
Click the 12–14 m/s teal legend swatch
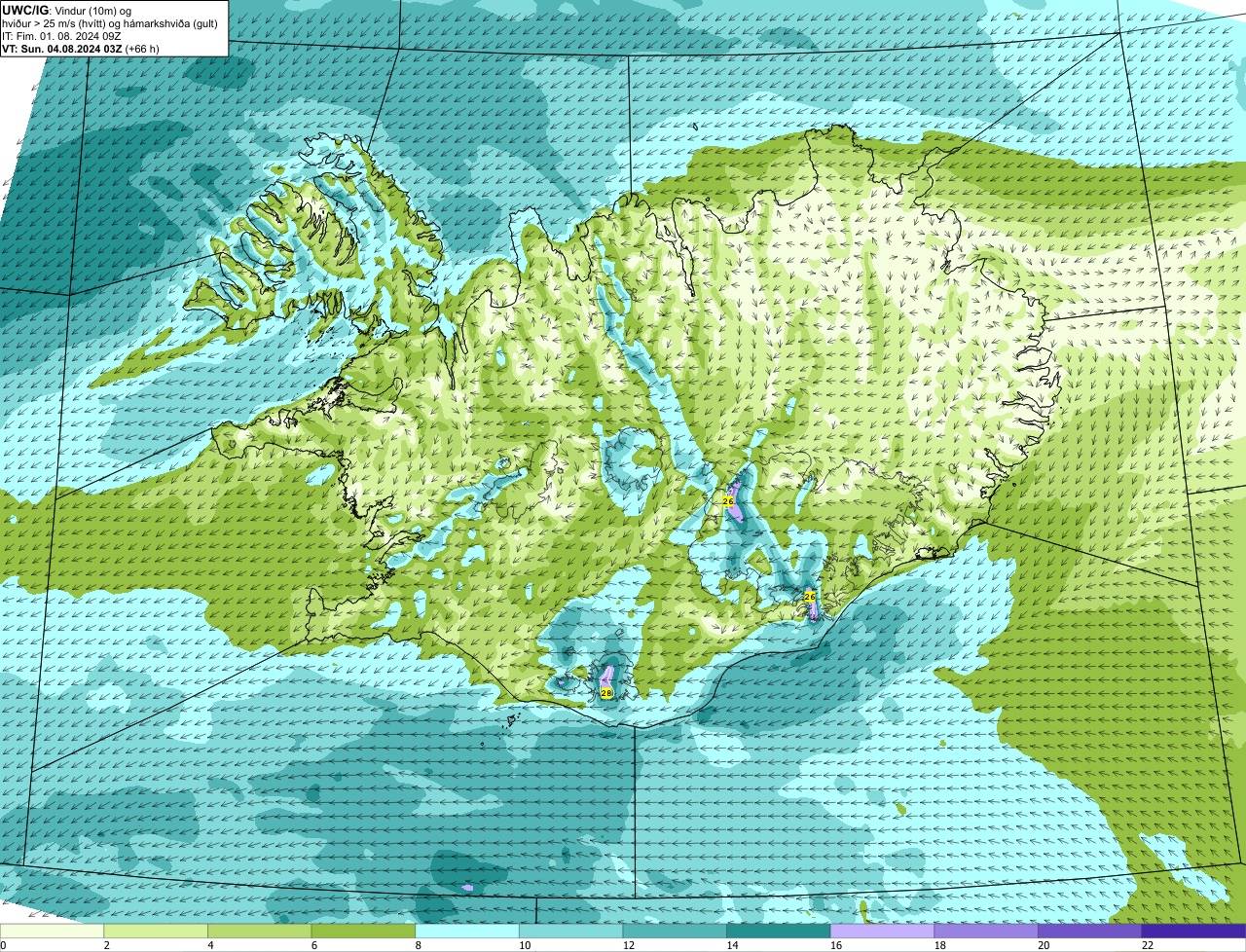point(675,931)
